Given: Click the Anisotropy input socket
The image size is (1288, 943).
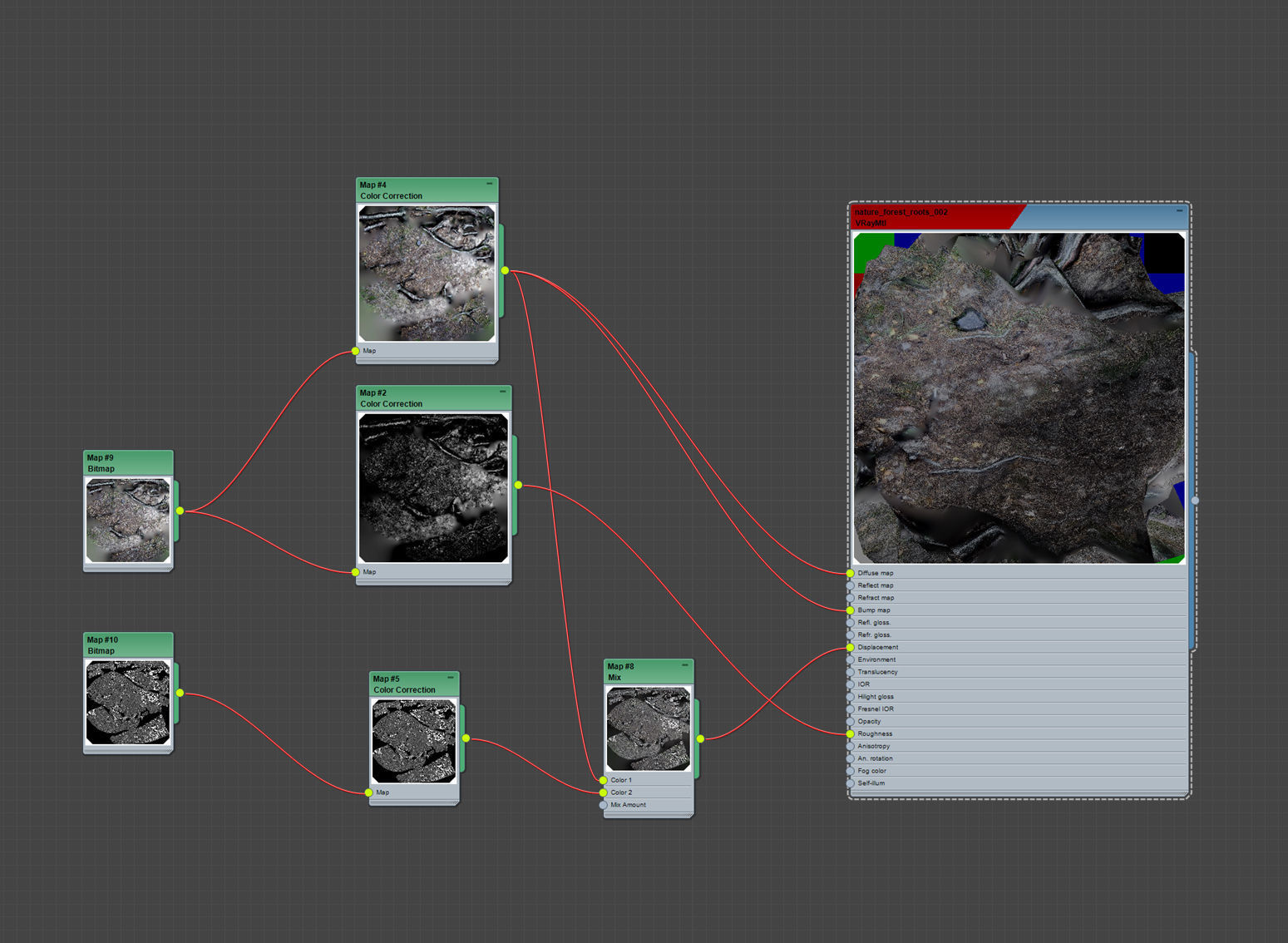Looking at the screenshot, I should 851,746.
